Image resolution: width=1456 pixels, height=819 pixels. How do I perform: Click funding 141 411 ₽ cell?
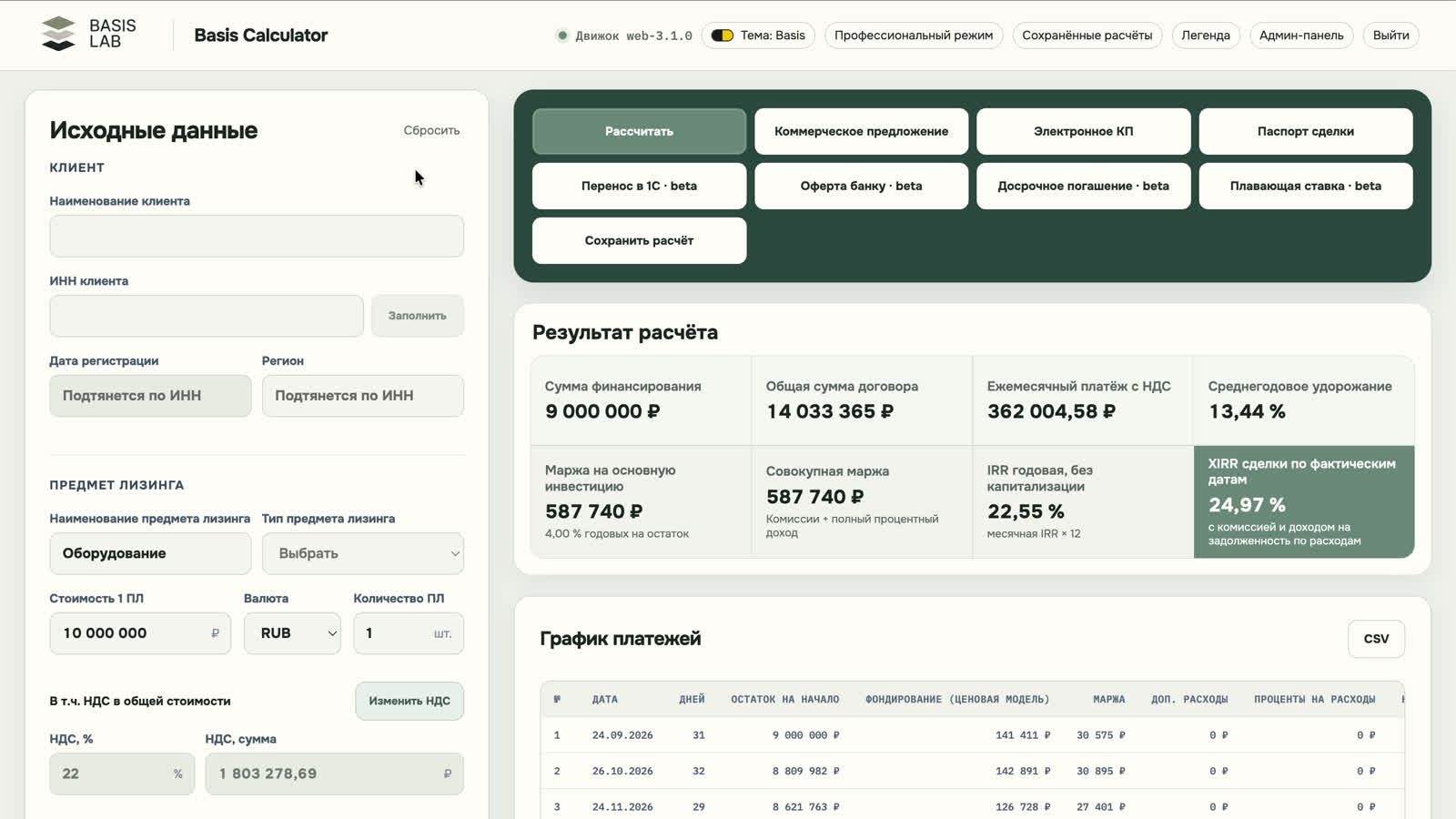point(1023,735)
